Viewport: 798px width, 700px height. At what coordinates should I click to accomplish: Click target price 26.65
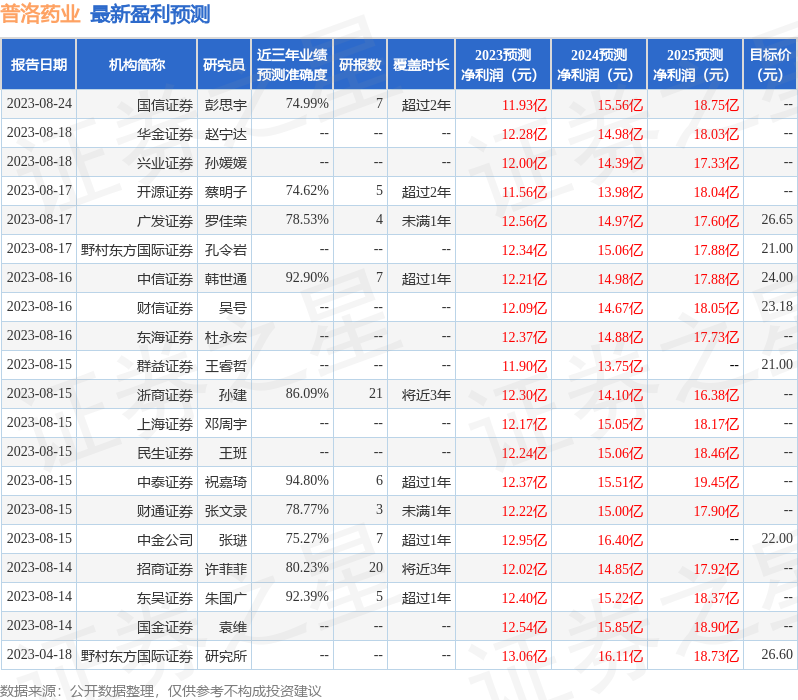[777, 219]
